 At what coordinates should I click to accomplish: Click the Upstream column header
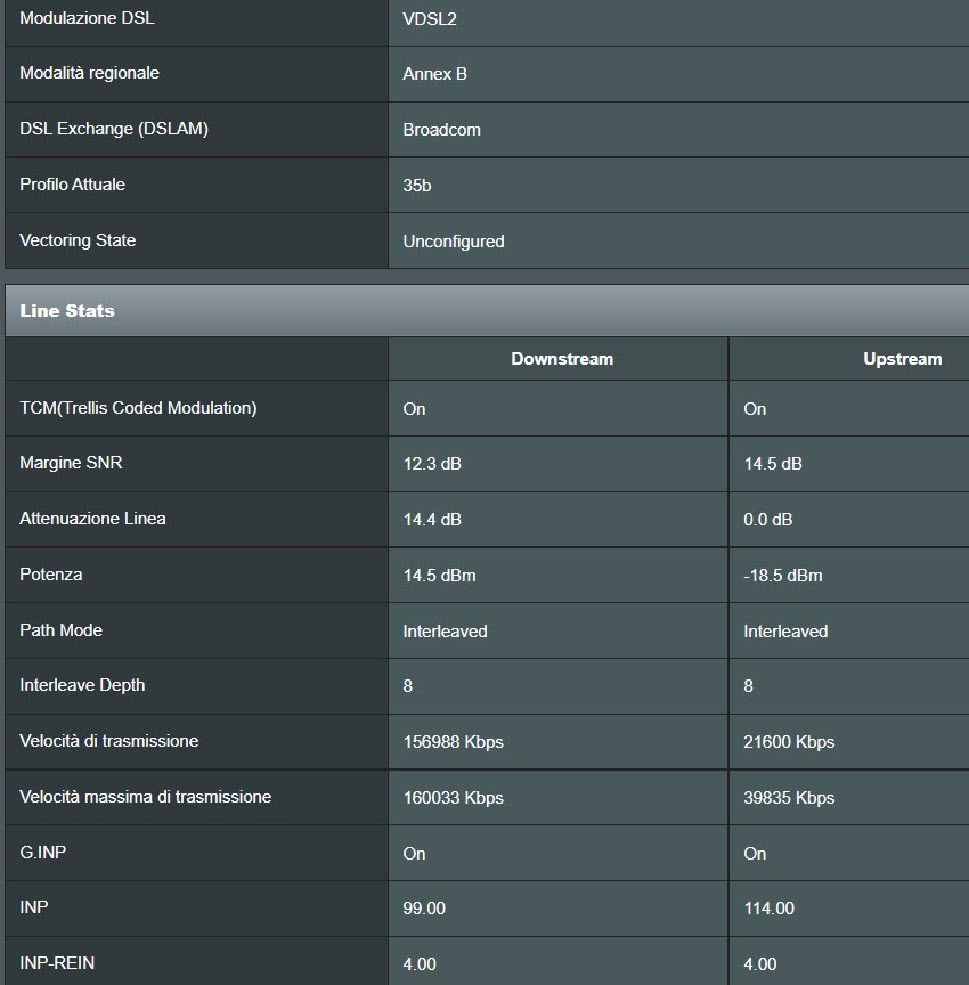tap(902, 359)
